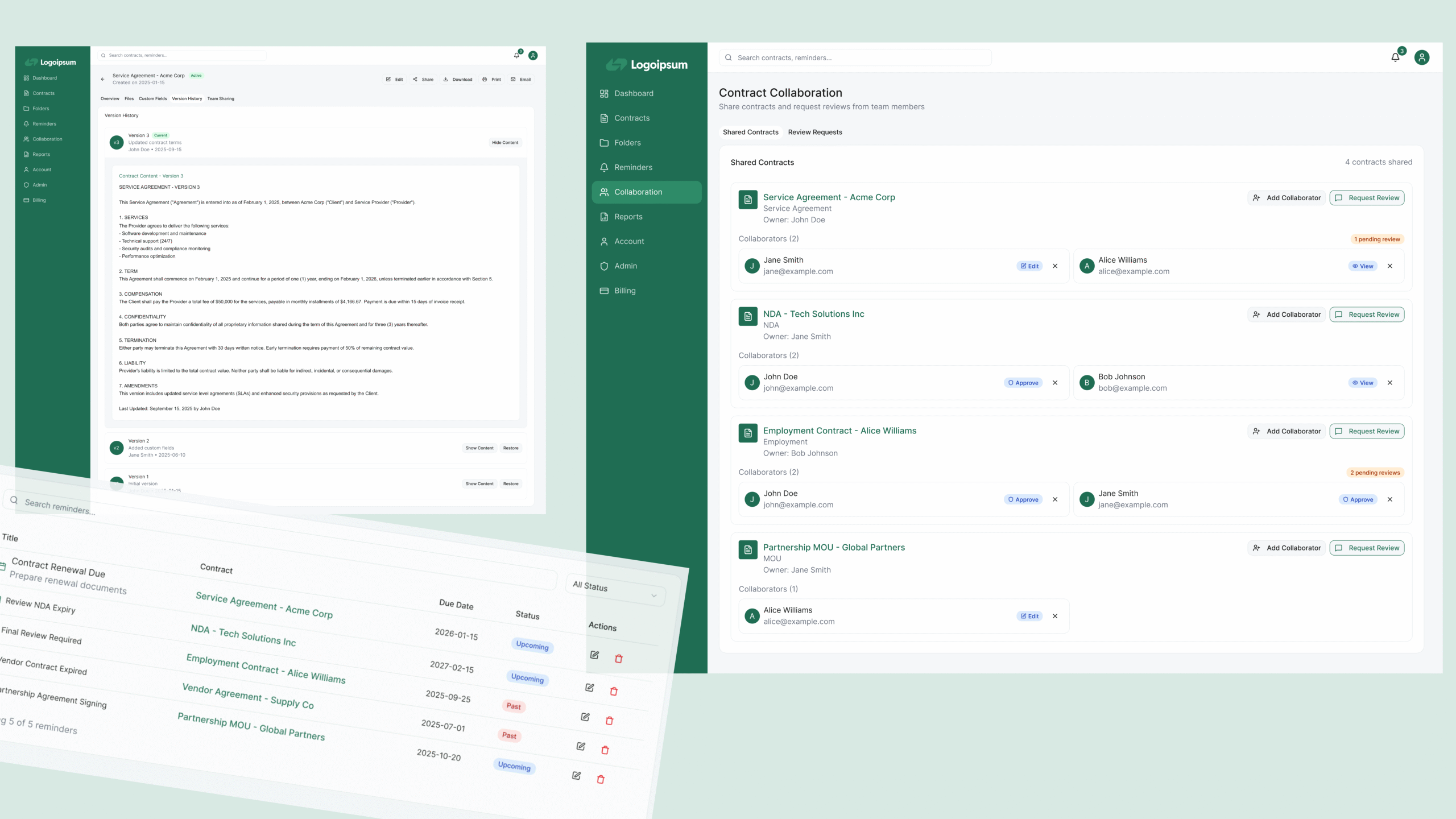Edit the Review NDA Expiry reminder

point(590,688)
